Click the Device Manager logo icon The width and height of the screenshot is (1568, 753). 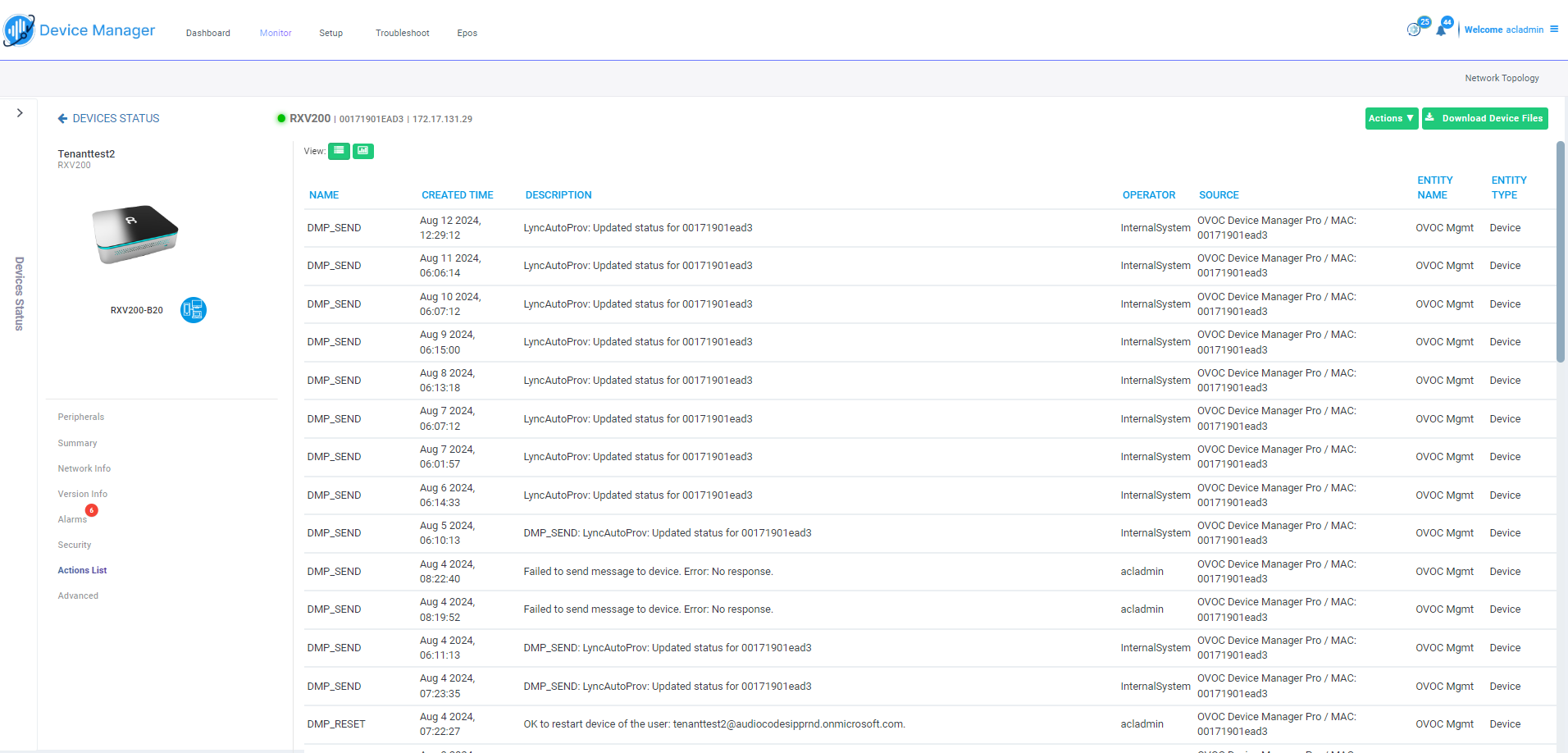tap(19, 30)
